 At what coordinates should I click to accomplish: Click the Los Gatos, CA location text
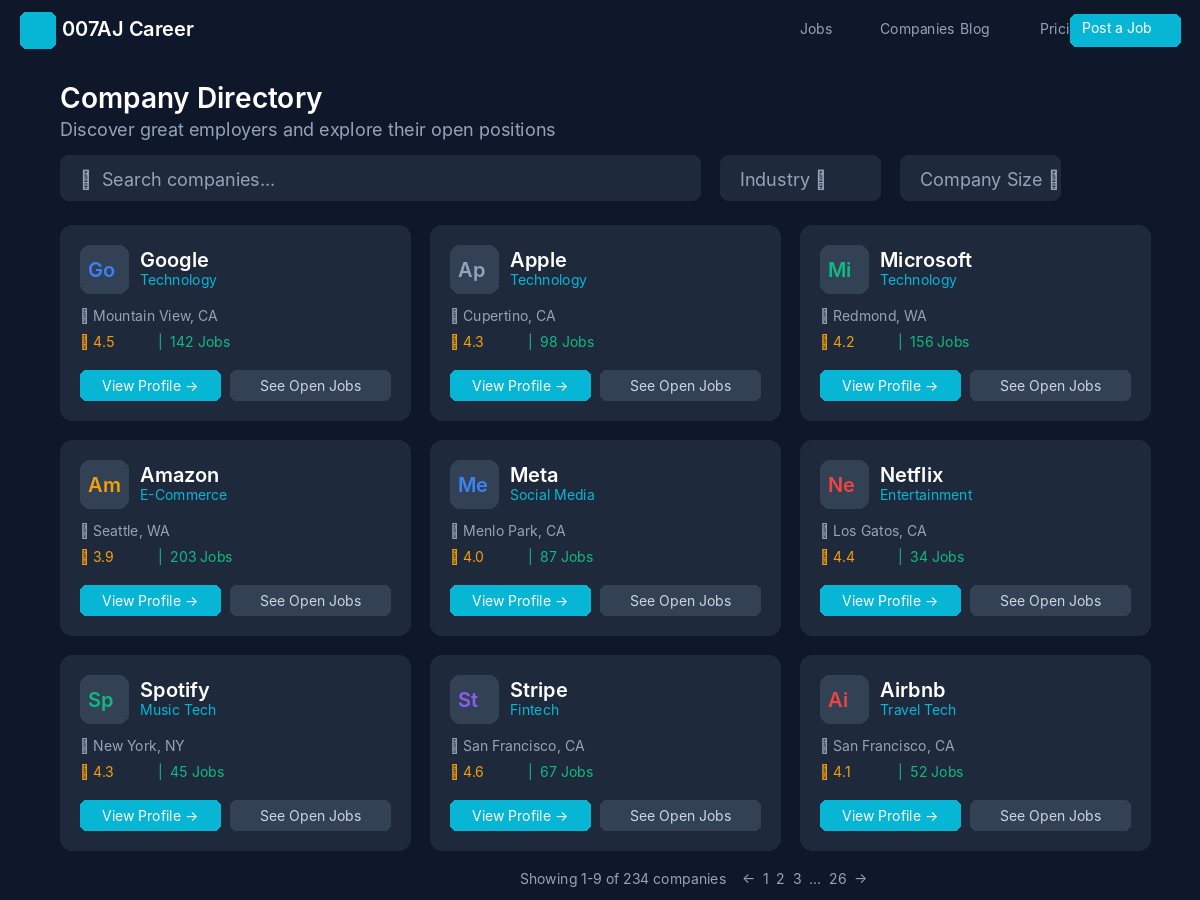click(880, 531)
